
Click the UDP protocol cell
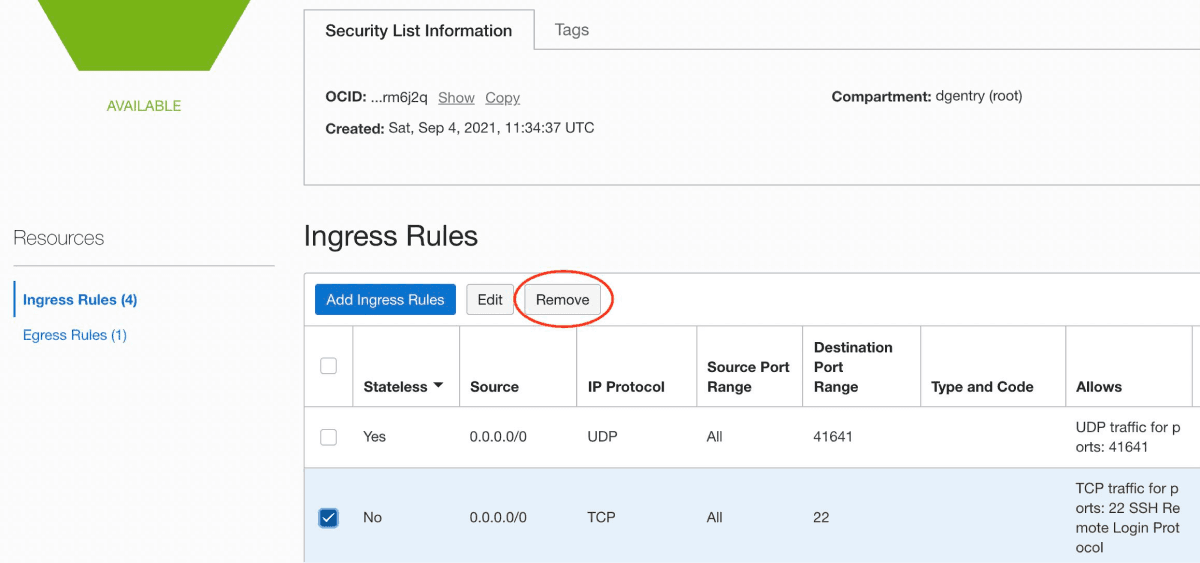coord(602,437)
